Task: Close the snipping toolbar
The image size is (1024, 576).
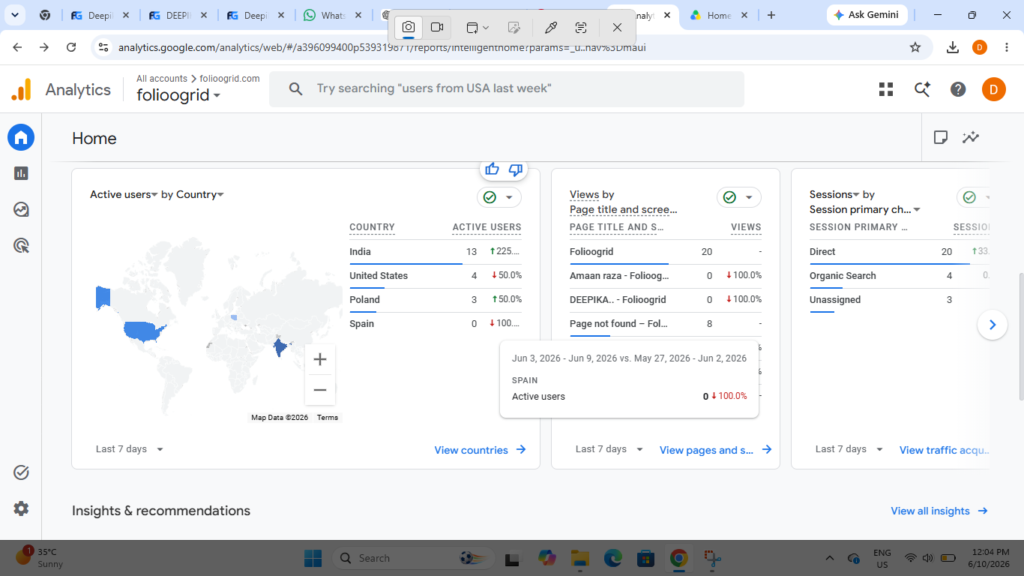Action: (617, 27)
